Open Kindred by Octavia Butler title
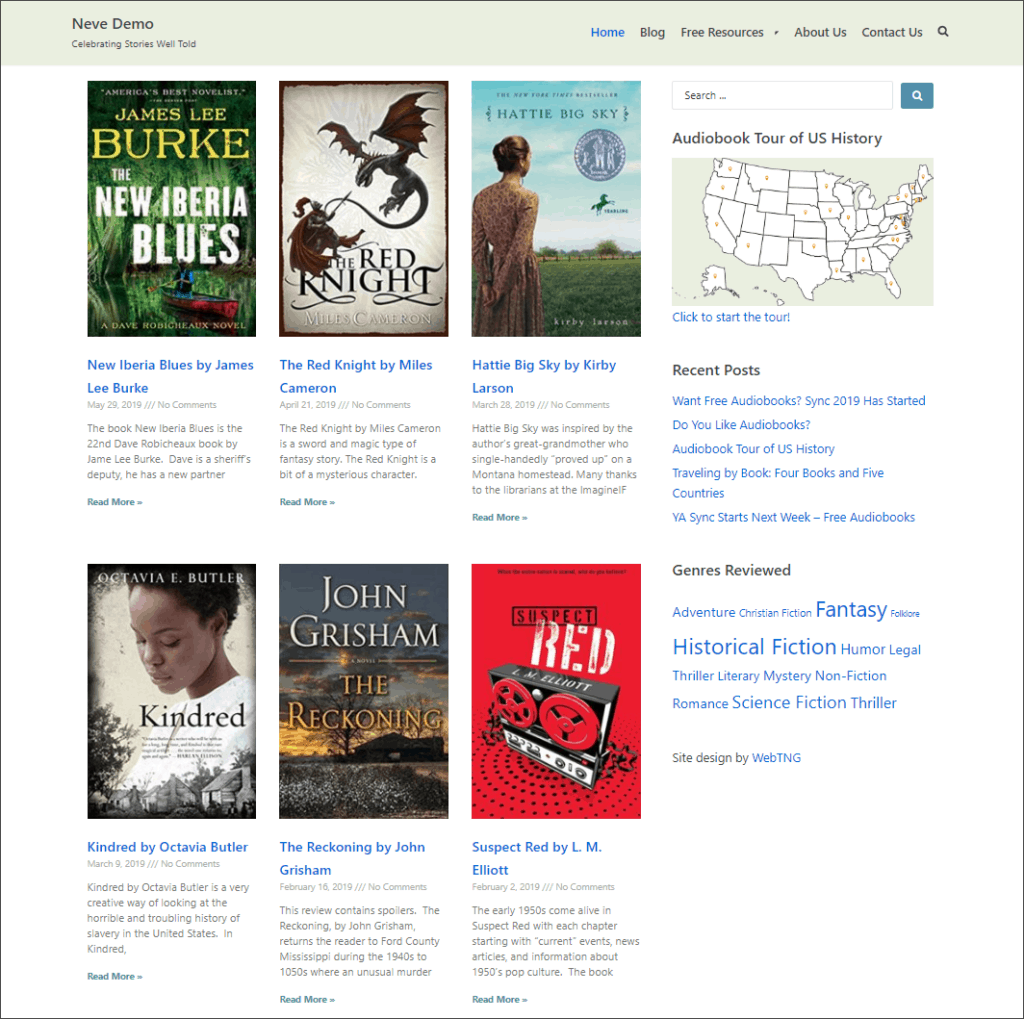Viewport: 1024px width, 1019px height. [x=168, y=847]
